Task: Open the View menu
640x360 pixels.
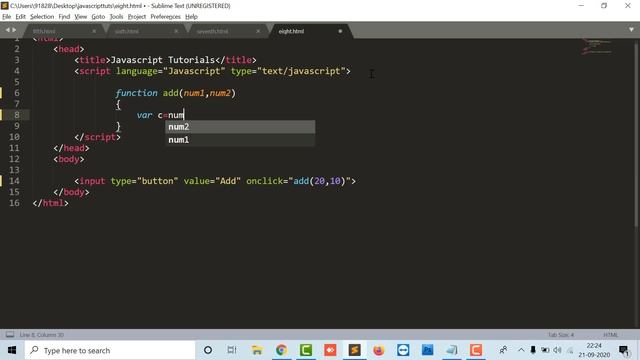Action: click(x=80, y=17)
